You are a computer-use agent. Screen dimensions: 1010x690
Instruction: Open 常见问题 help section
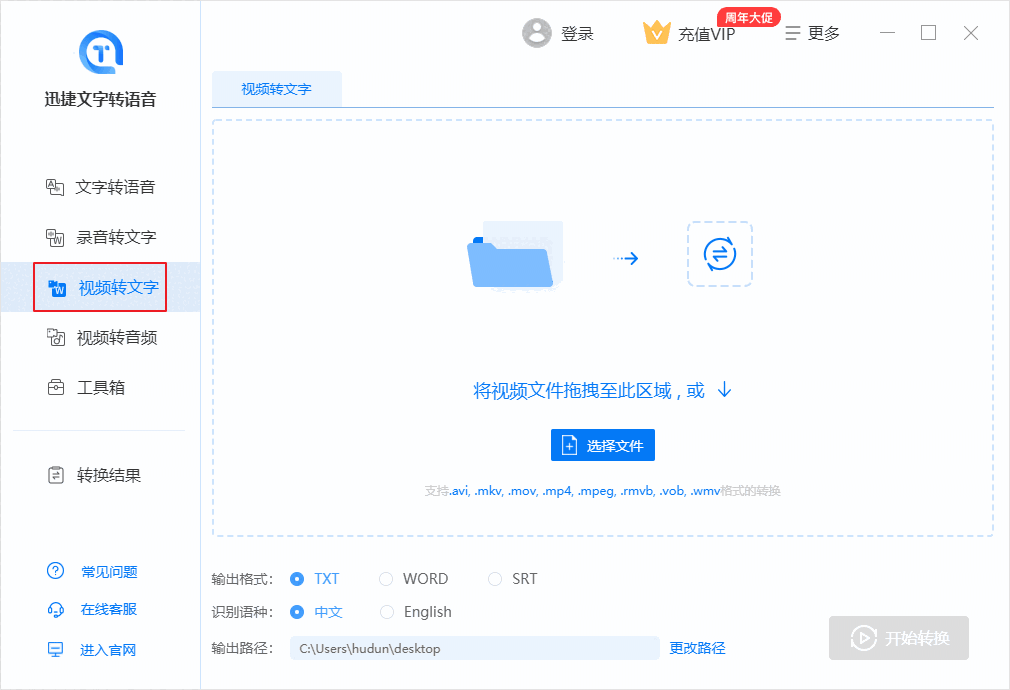pos(104,571)
